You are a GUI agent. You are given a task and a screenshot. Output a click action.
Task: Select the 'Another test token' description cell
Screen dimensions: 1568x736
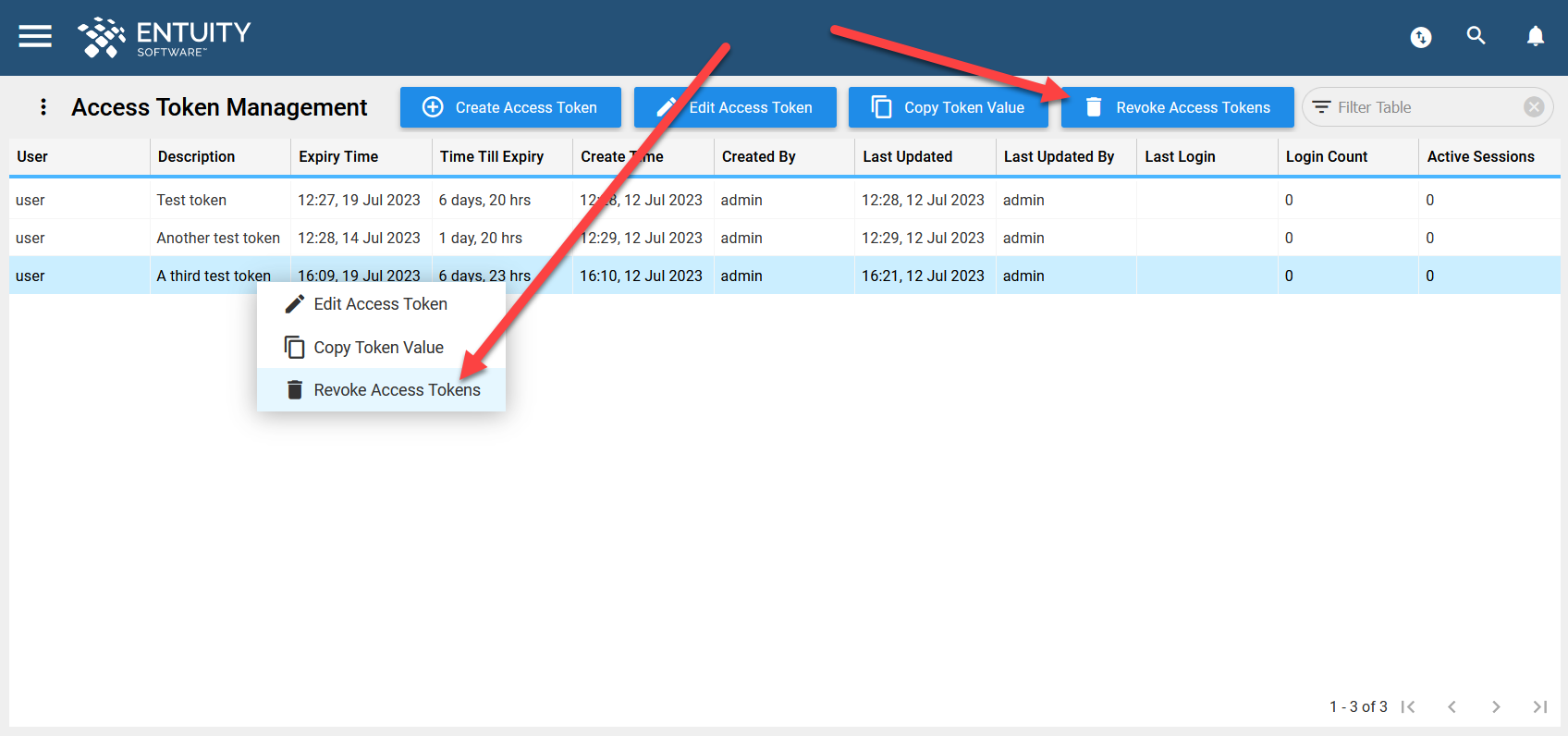coord(220,238)
